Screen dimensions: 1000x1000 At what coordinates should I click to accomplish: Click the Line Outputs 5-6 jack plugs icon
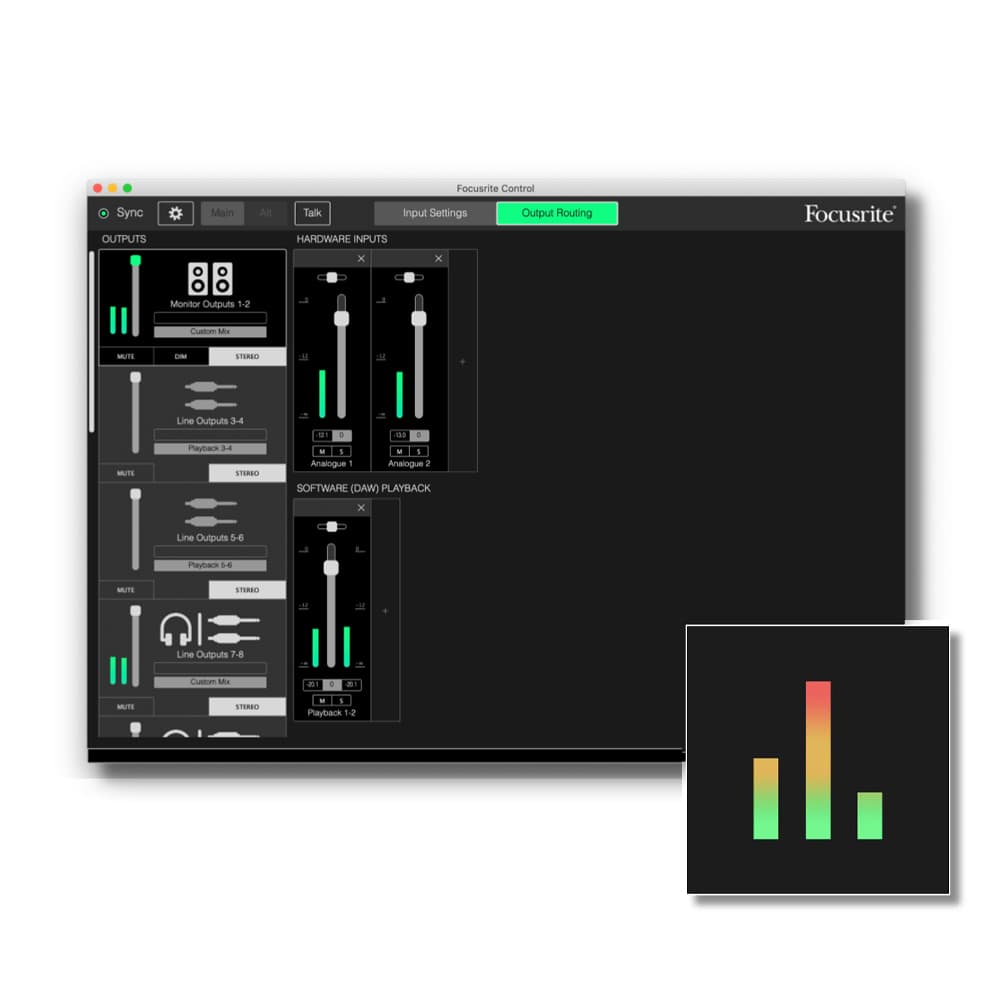click(210, 512)
